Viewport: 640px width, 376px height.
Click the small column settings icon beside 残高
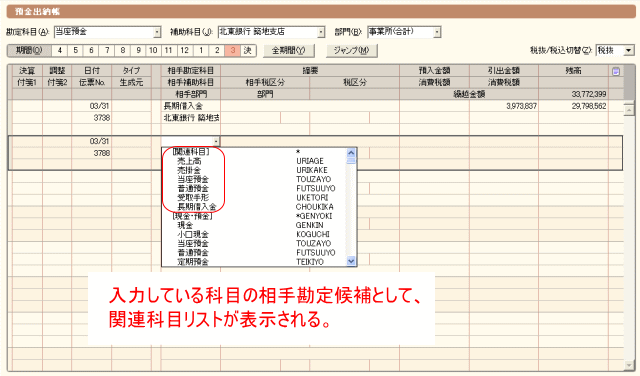click(616, 71)
